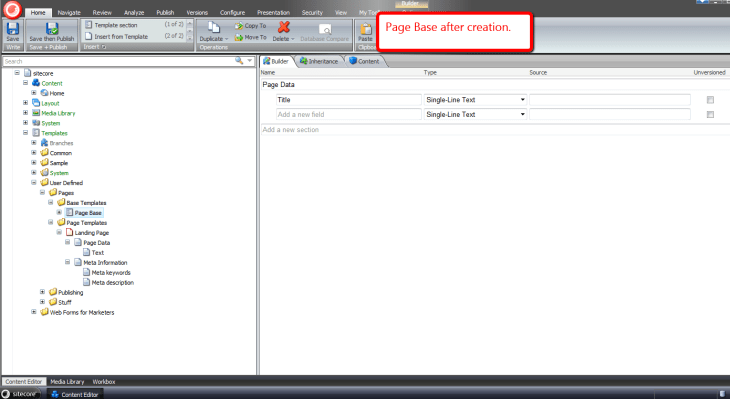Viewport: 730px width, 399px height.
Task: Collapse the Landing Page node
Action: [x=59, y=232]
